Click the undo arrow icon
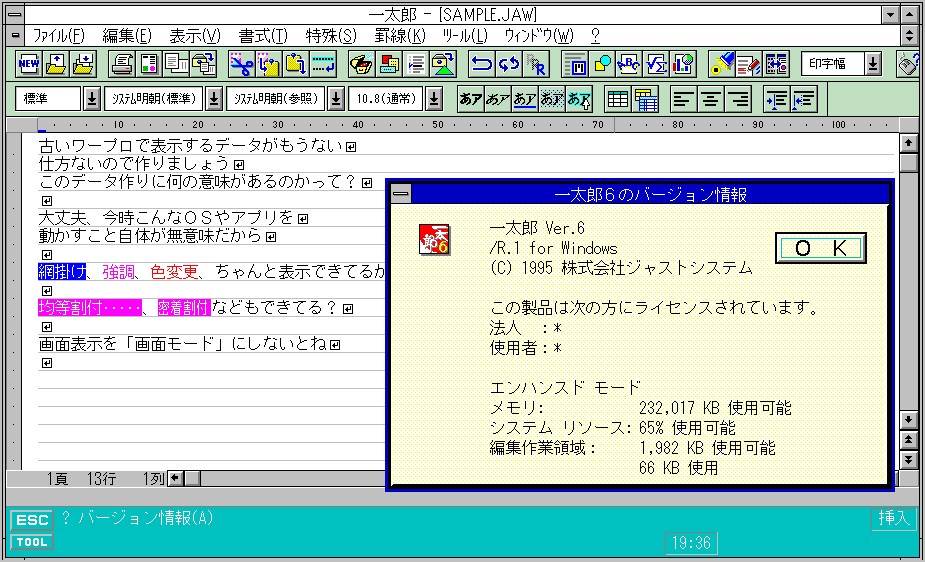 (x=483, y=65)
